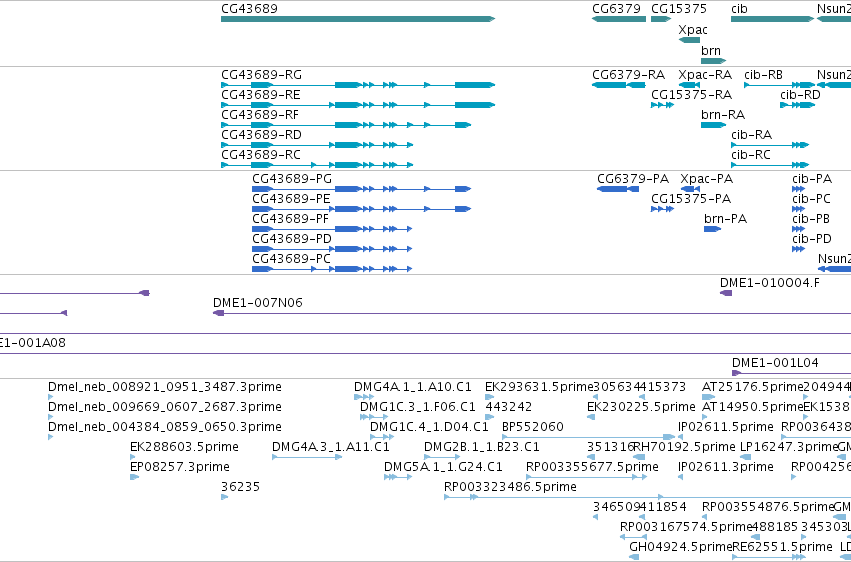The width and height of the screenshot is (851, 562).
Task: Click the DME1-010004.F clone label
Action: [770, 283]
